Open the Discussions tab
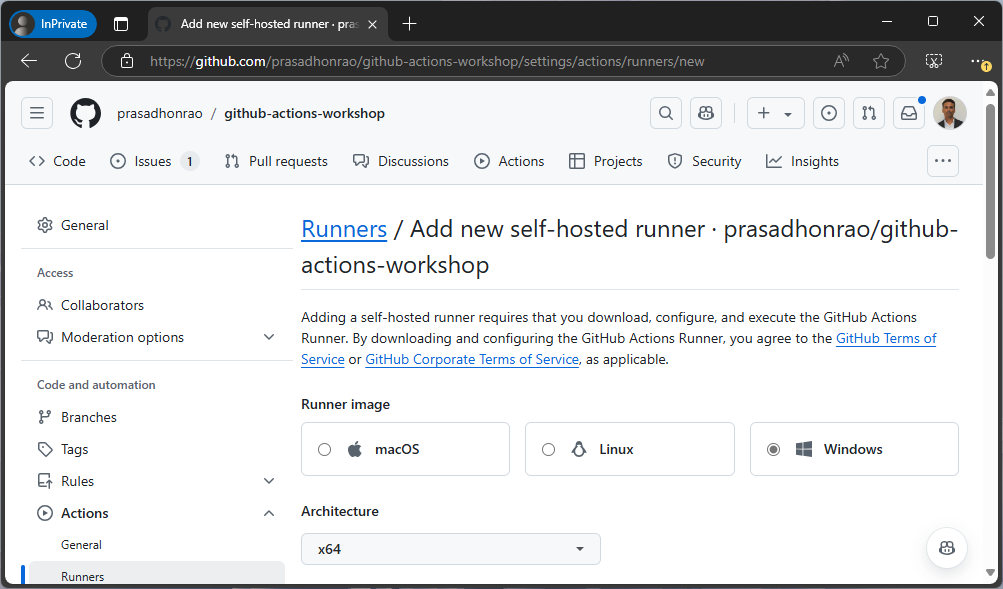Image resolution: width=1003 pixels, height=589 pixels. 401,161
